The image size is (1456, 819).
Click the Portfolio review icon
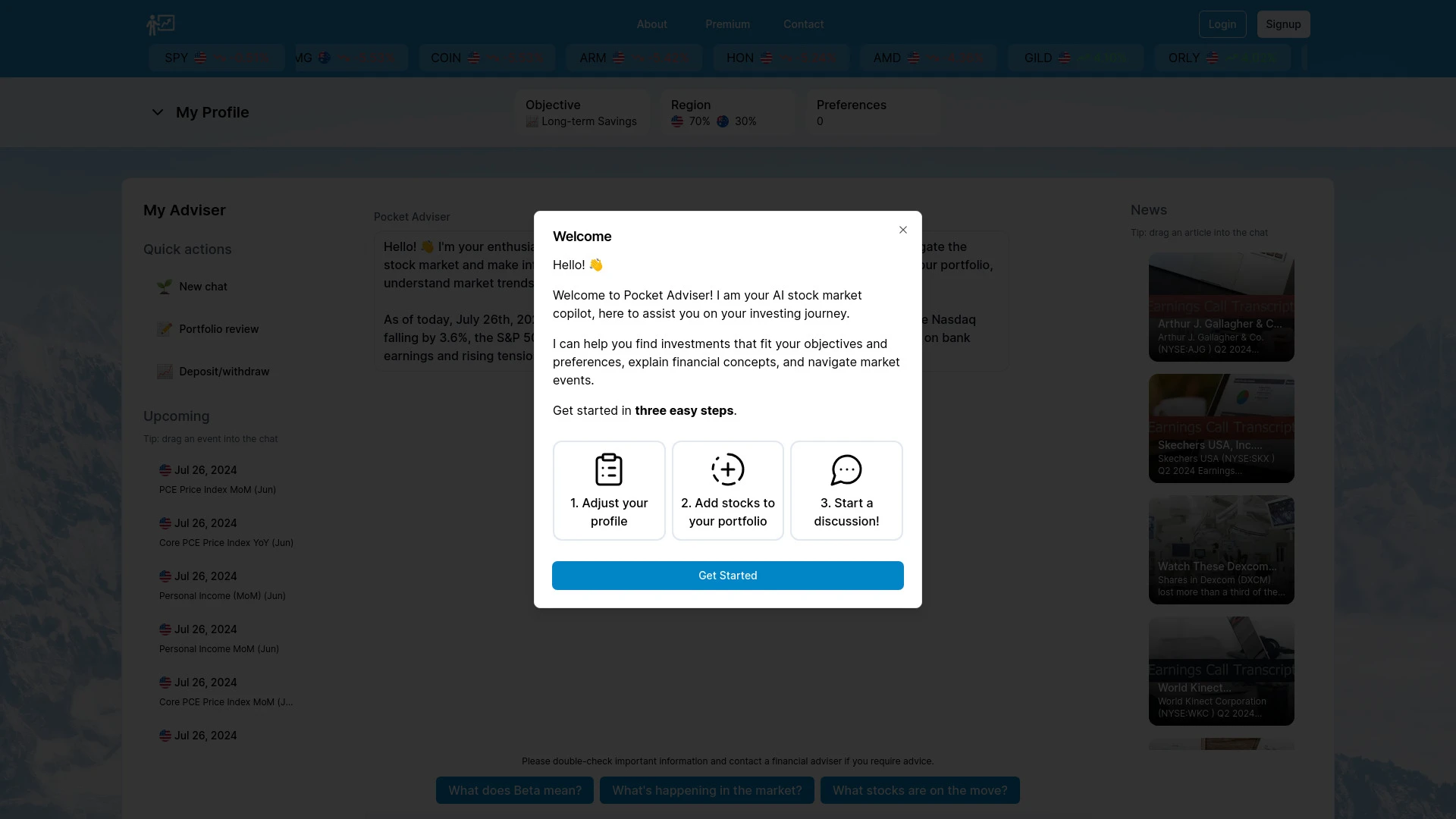coord(164,329)
